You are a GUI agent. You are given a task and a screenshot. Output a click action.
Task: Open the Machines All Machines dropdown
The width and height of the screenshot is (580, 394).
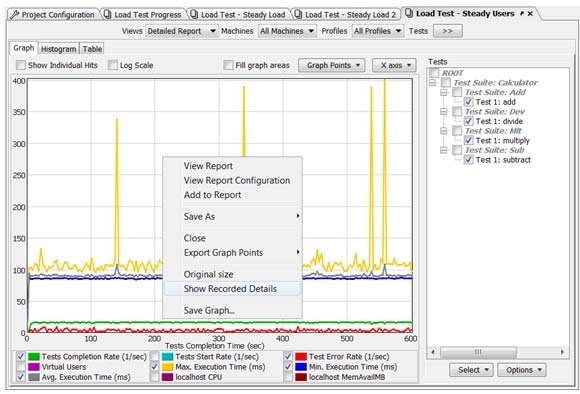pos(287,31)
